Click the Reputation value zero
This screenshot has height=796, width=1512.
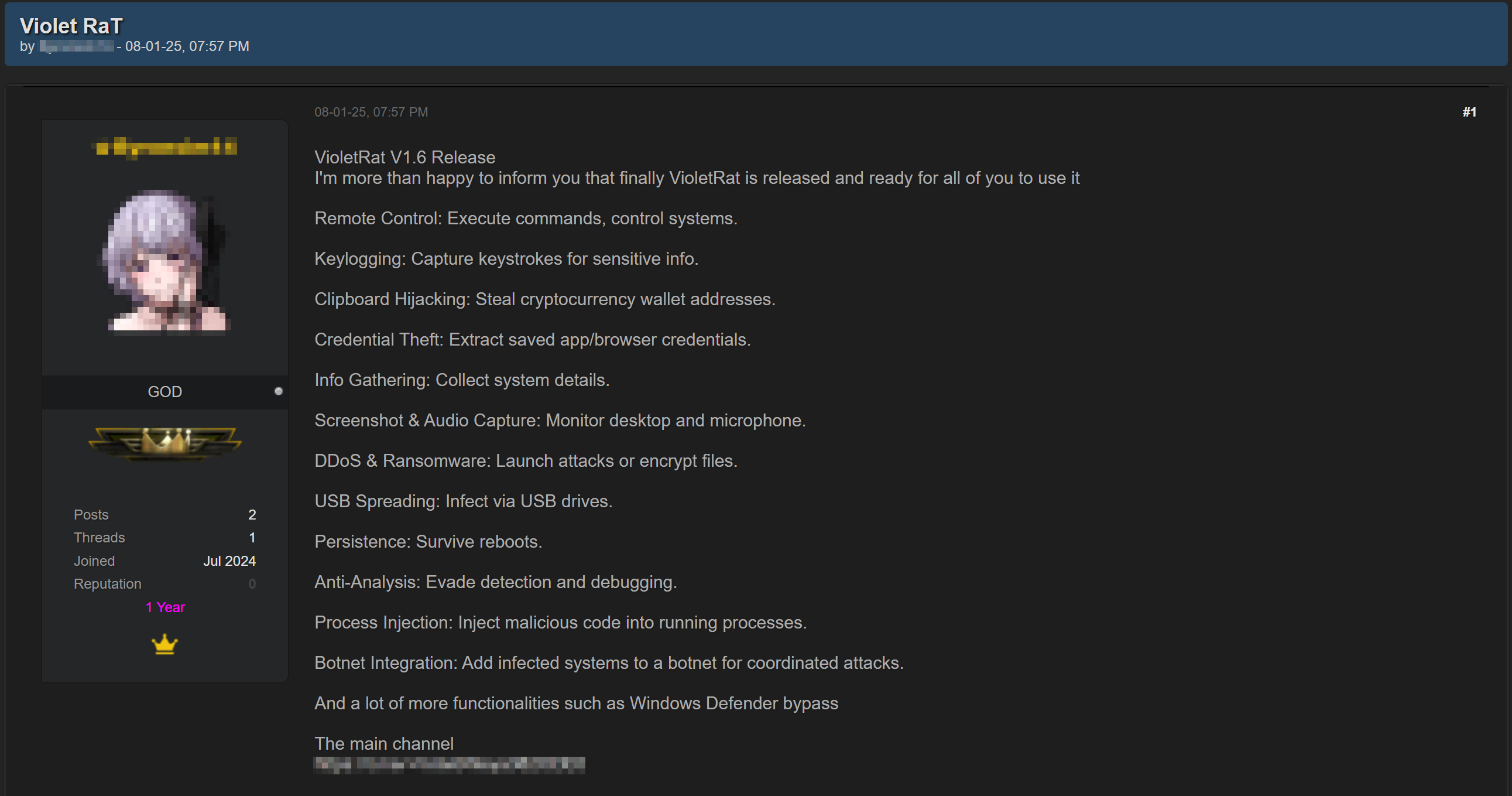coord(252,584)
